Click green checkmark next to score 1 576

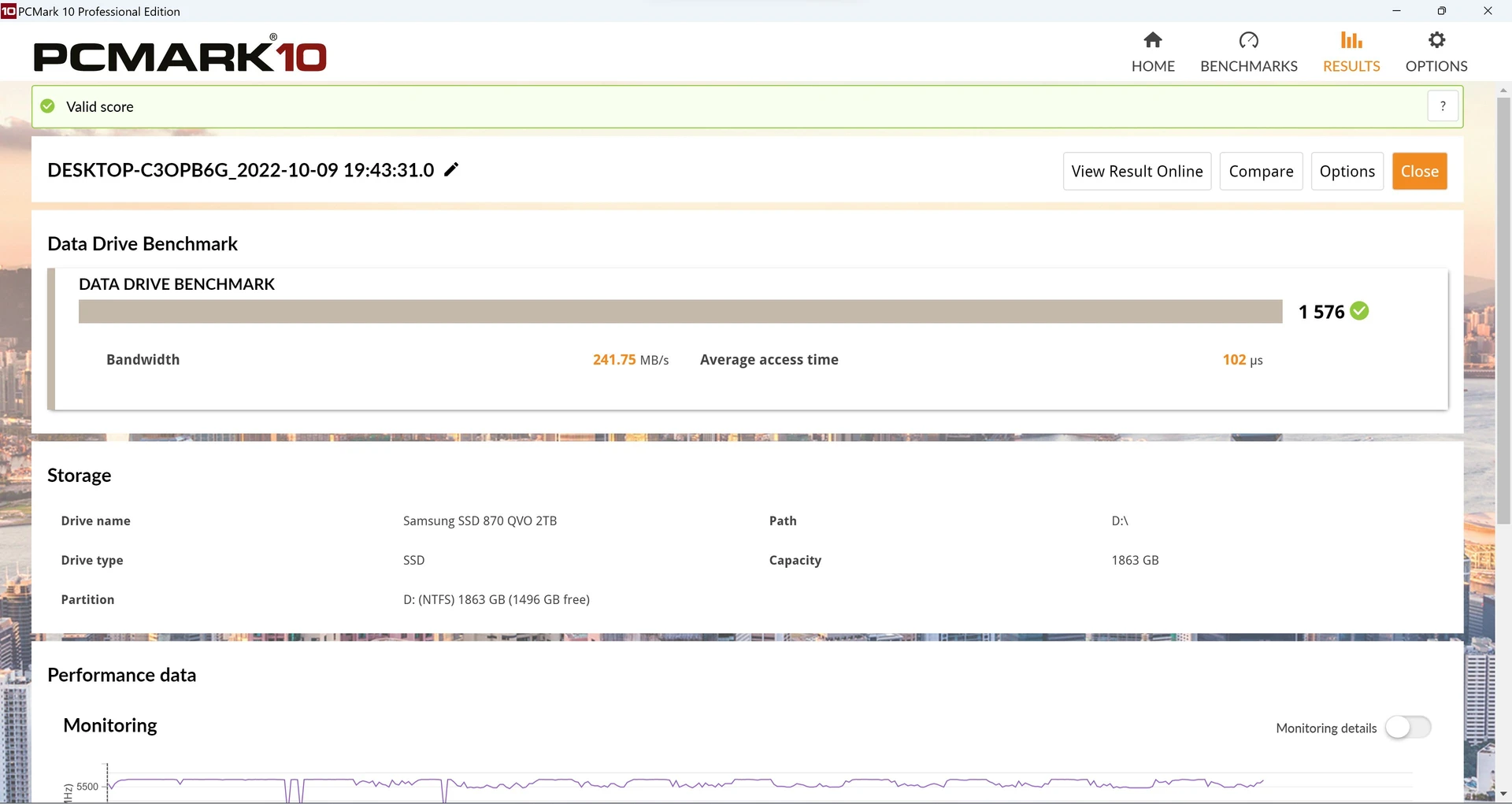click(x=1359, y=311)
